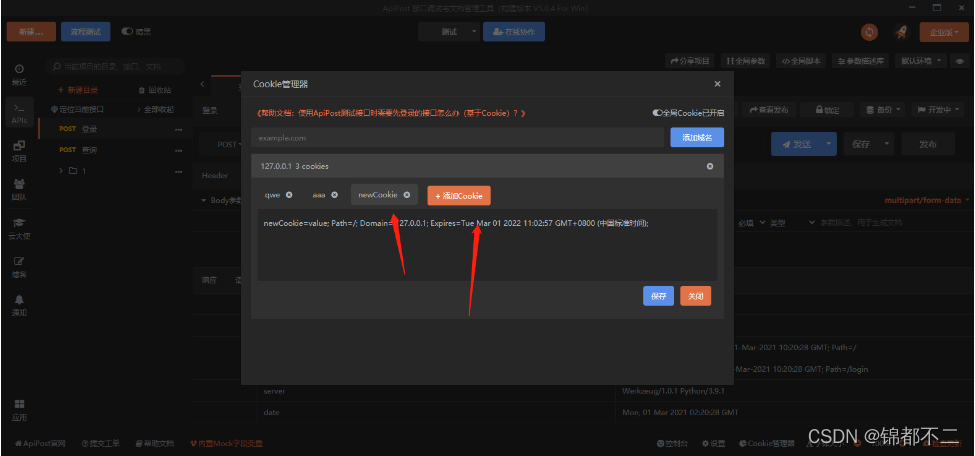Delete the 127.0.0.1 domain via x icon
Screen dimensions: 975x456
point(710,166)
